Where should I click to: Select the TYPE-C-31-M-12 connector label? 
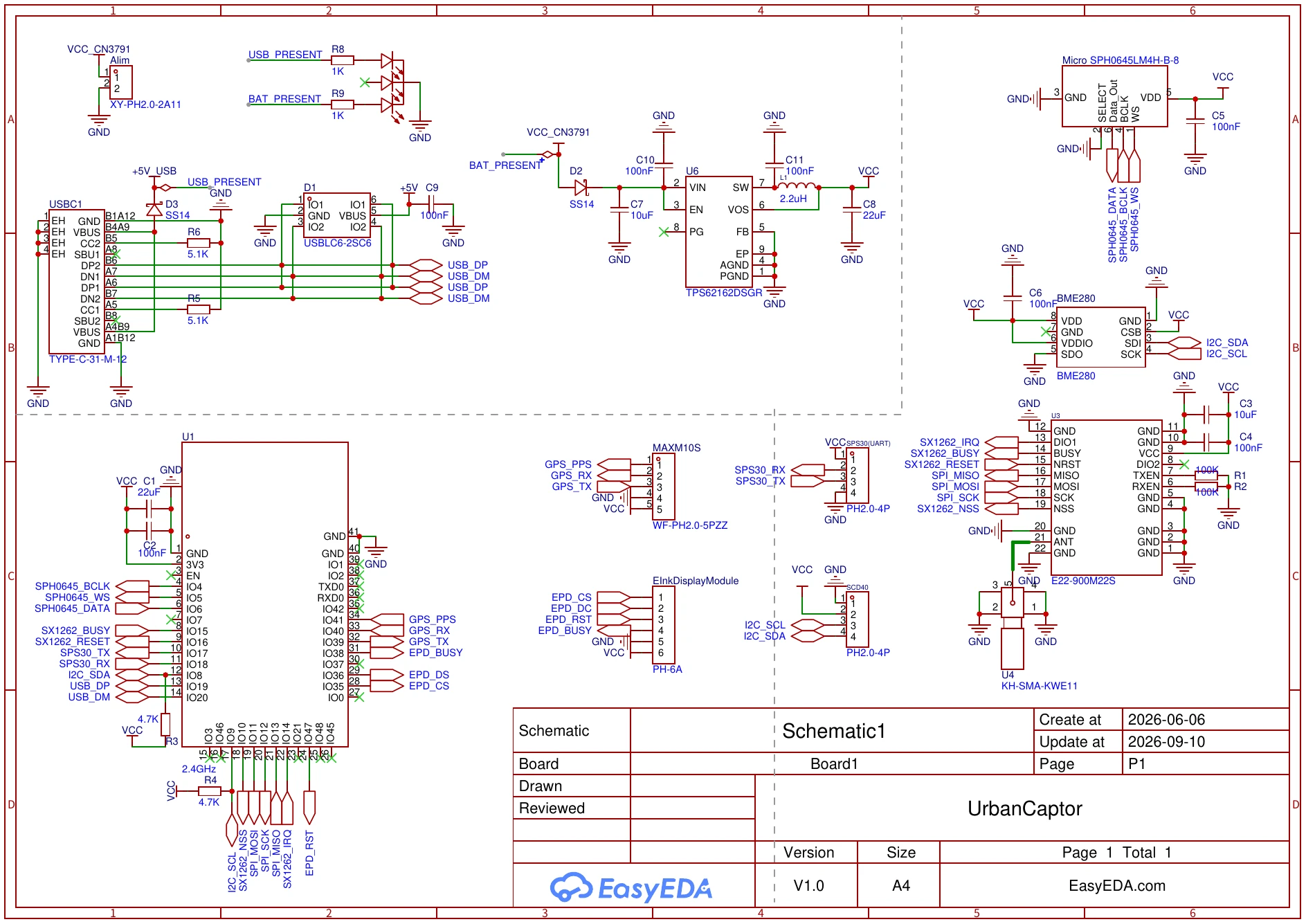point(88,359)
